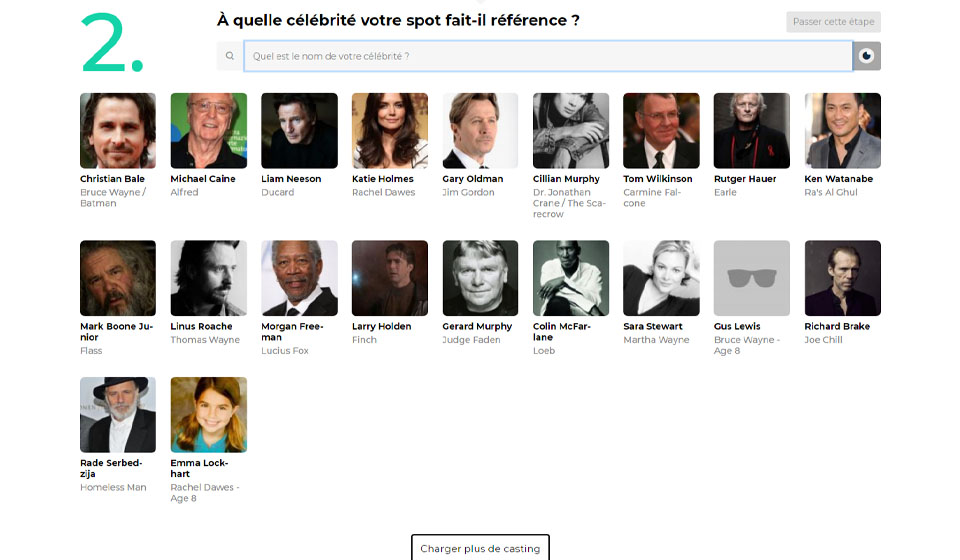Viewport: 960px width, 560px height.
Task: Pick Liam Neeson's portrait
Action: point(299,131)
